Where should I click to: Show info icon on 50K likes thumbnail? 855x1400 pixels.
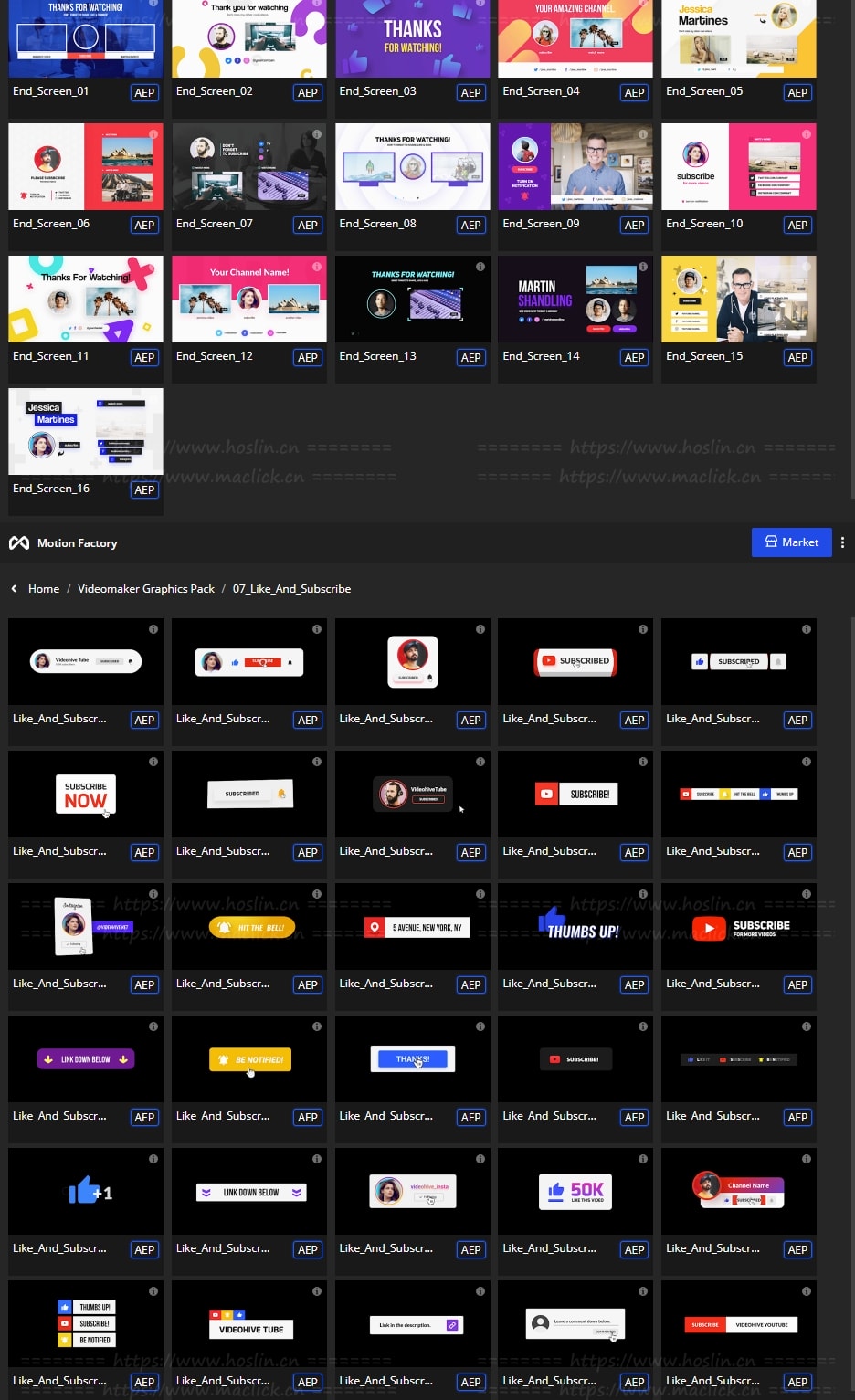tap(643, 1158)
